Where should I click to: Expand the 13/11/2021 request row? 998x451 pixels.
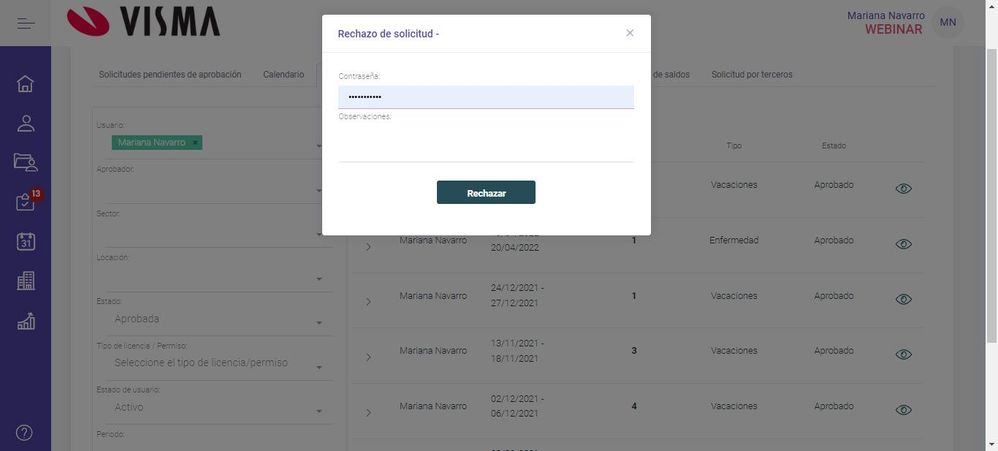coord(368,357)
